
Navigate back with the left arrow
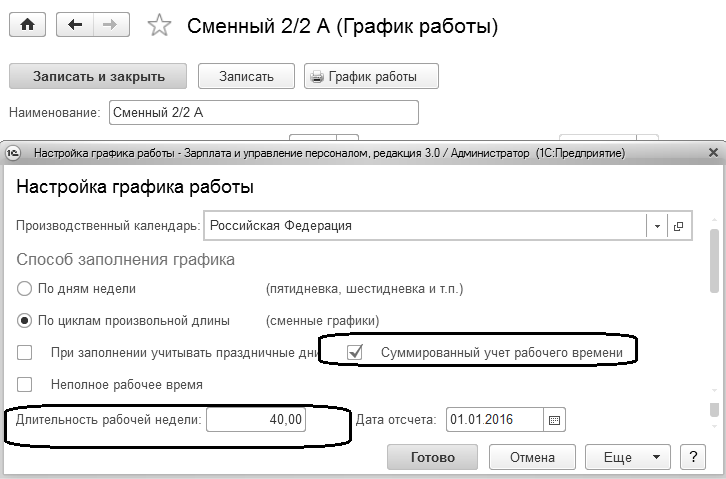tap(75, 25)
